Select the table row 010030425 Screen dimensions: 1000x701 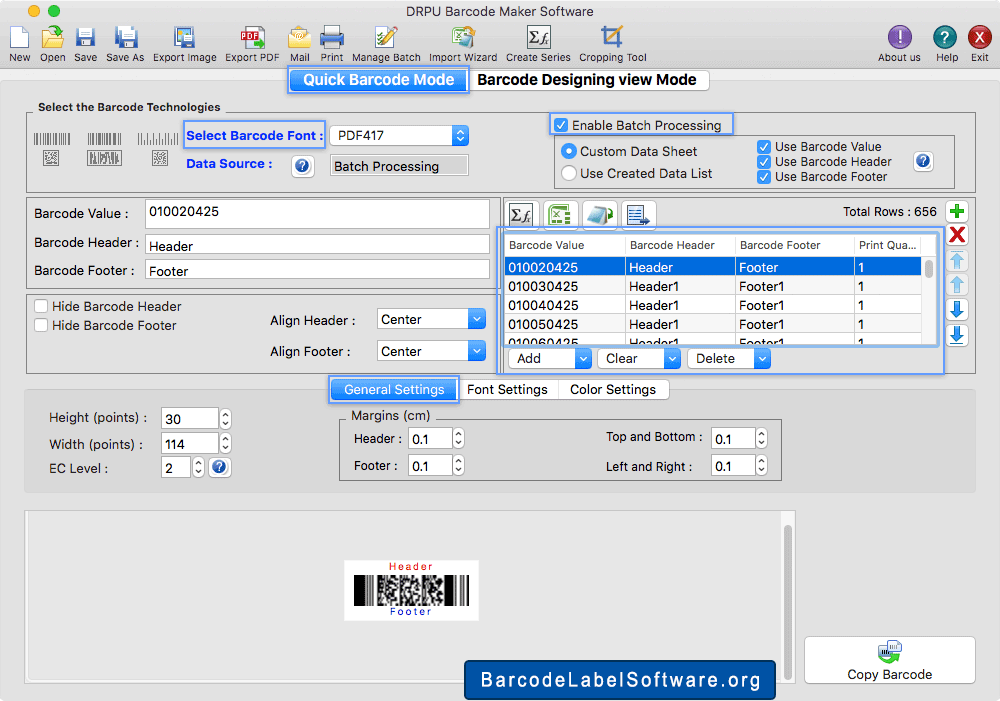tap(713, 286)
